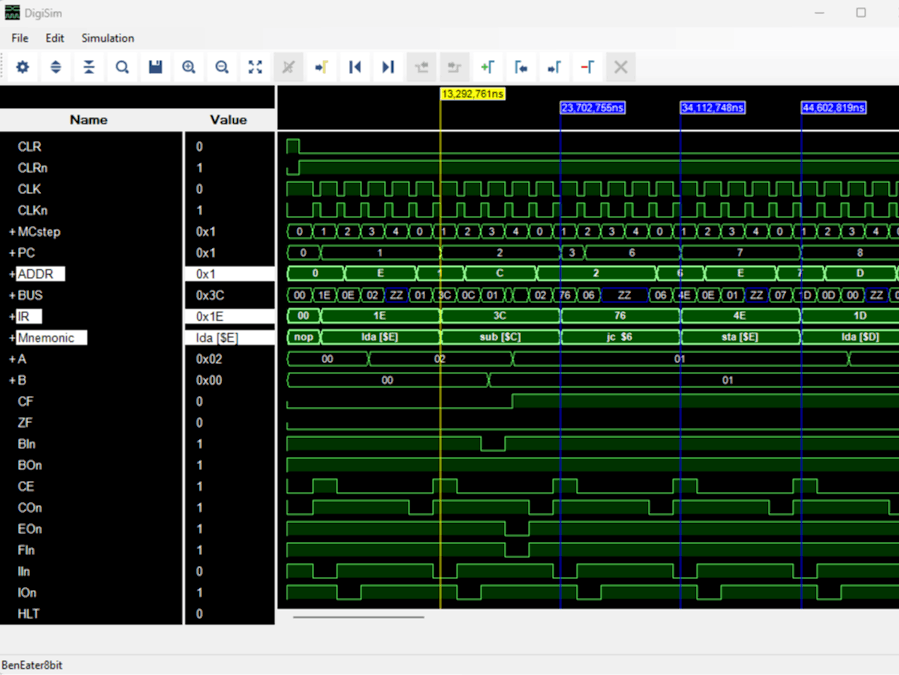Viewport: 899px width, 675px height.
Task: Expand the ADDR signal bus
Action: click(12, 274)
